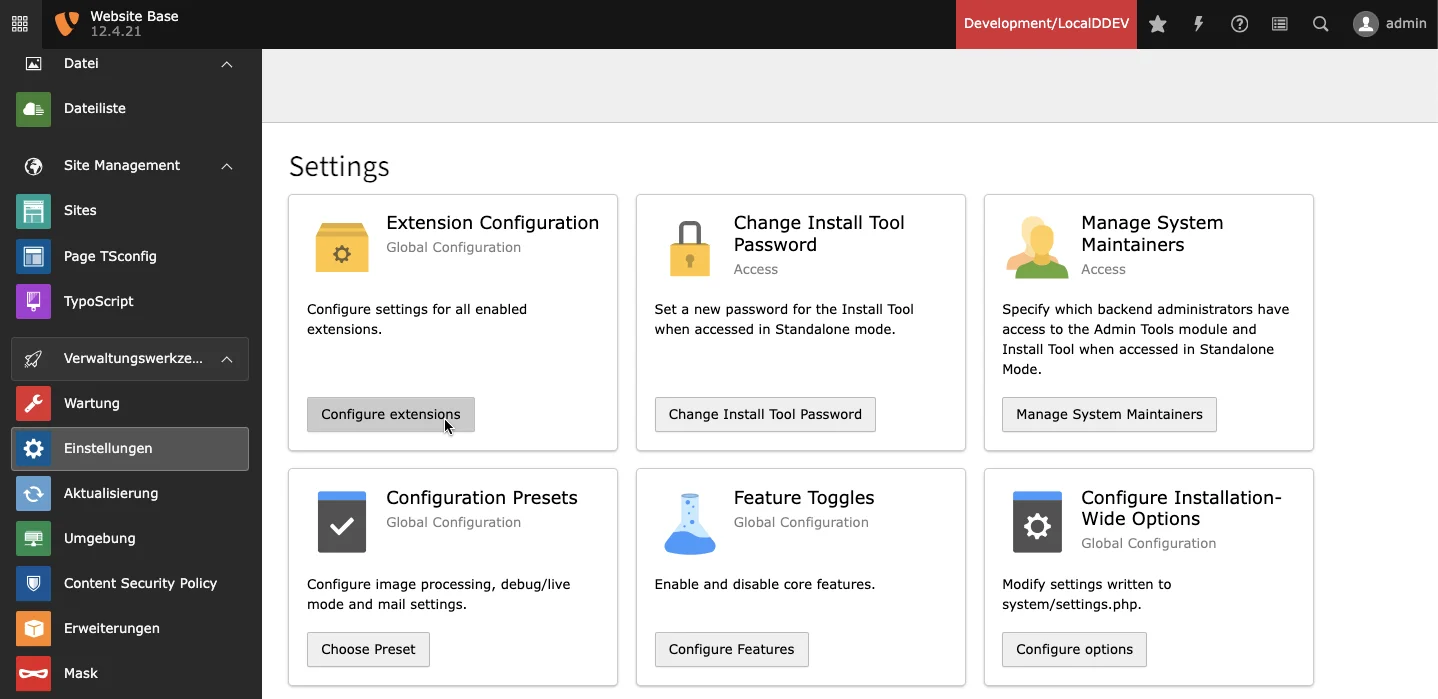Click the flush cache lightning icon
The height and width of the screenshot is (699, 1438).
click(1198, 24)
